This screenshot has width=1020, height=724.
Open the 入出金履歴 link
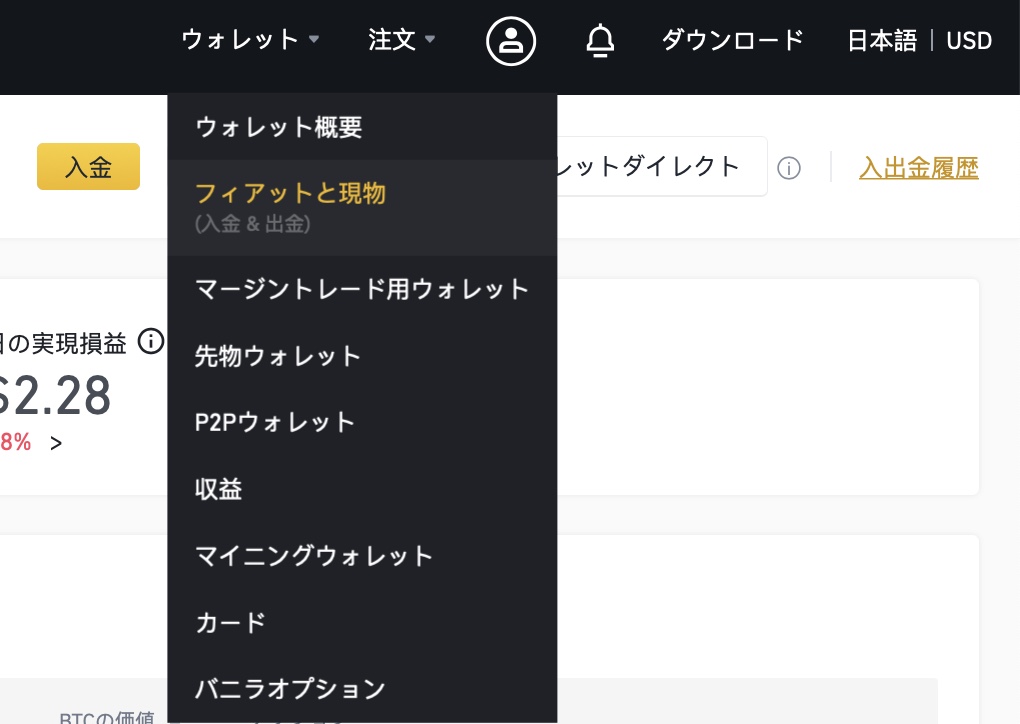[919, 167]
